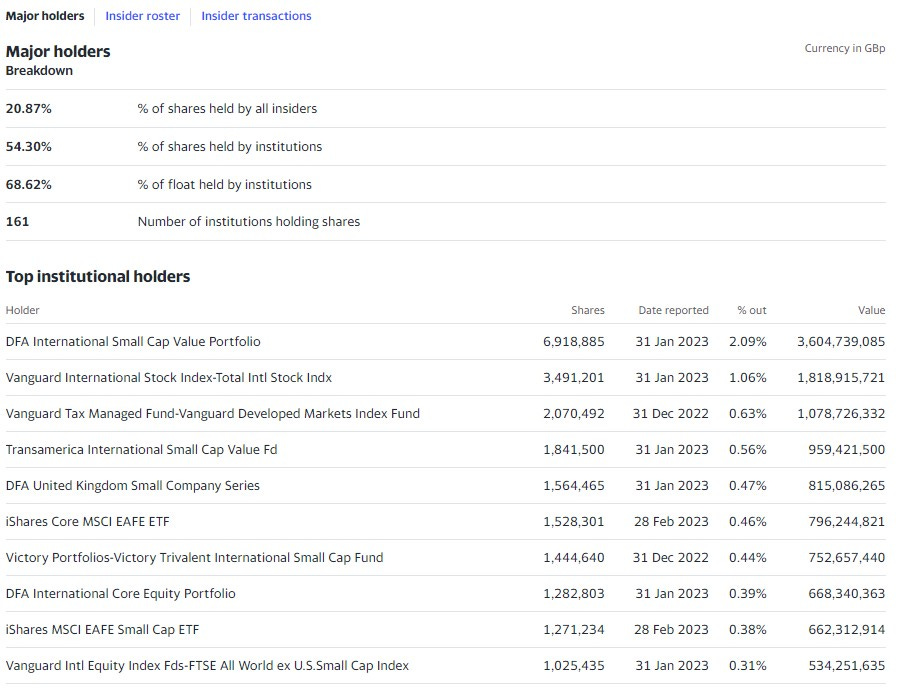This screenshot has width=923, height=696.
Task: Click the 2,070,492 shares value
Action: coord(573,413)
